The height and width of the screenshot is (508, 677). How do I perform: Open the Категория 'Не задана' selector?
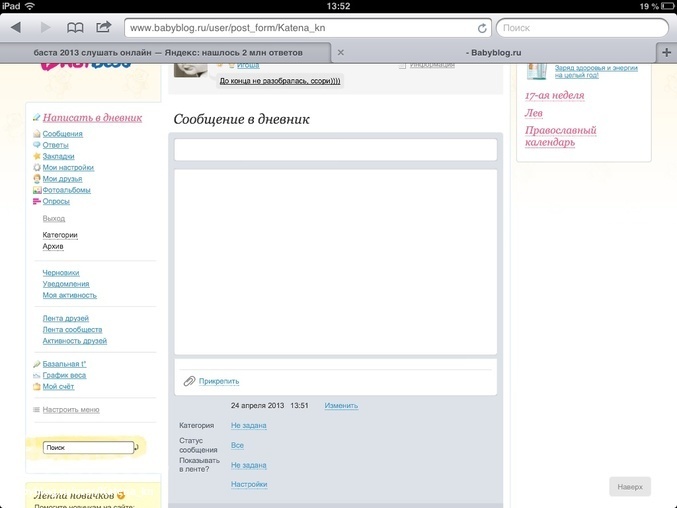point(248,425)
